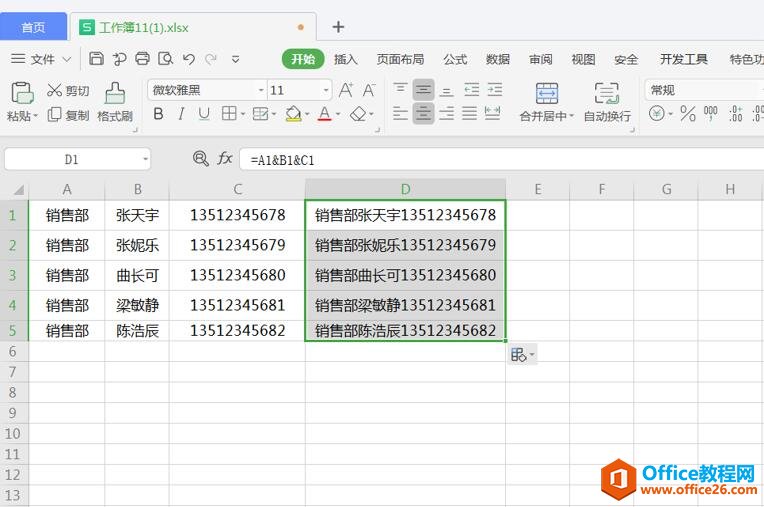Switch to the 数据 tab
The width and height of the screenshot is (764, 507).
[498, 59]
